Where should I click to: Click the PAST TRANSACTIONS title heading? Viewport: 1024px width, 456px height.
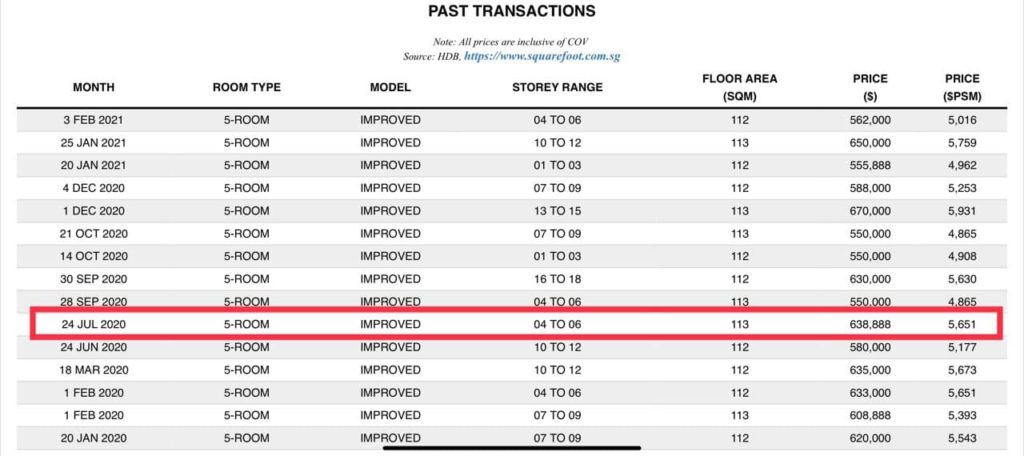511,12
